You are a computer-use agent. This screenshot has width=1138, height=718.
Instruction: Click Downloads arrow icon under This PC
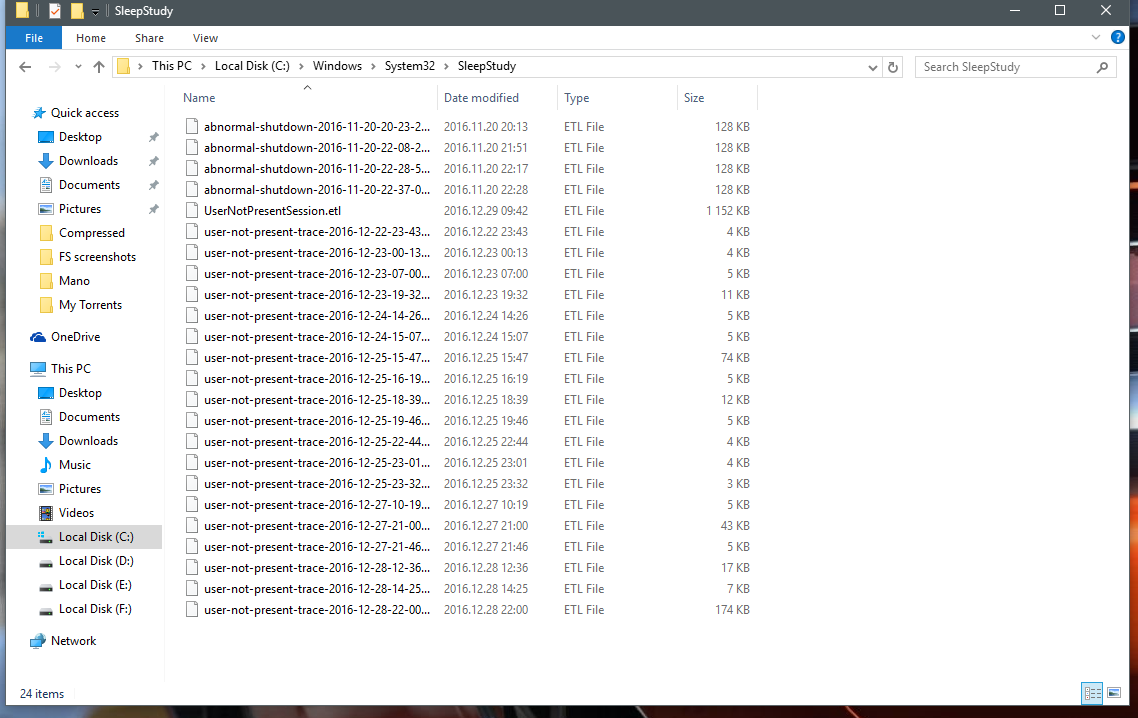(x=46, y=441)
